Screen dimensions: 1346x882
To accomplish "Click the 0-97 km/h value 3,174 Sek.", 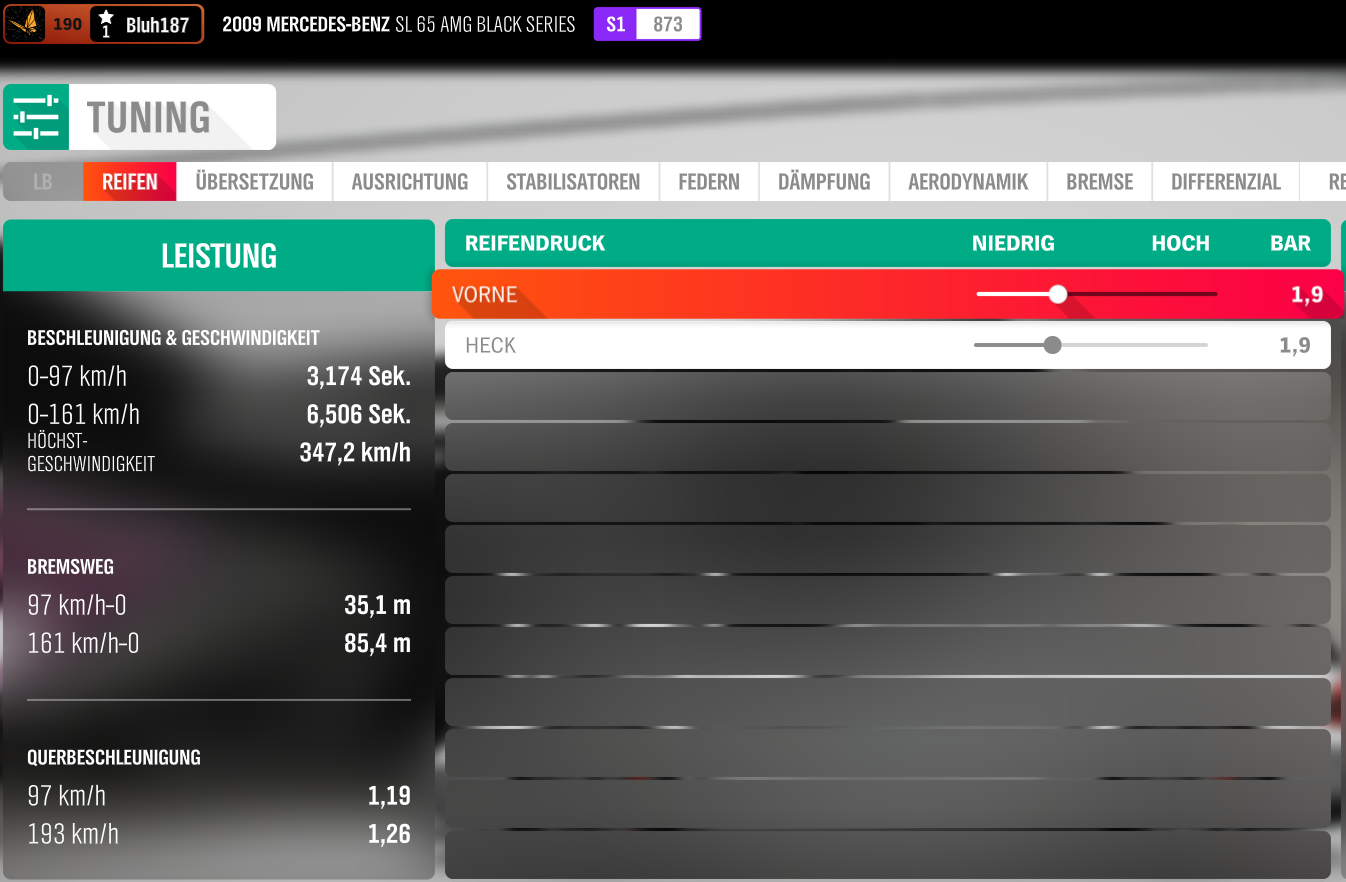I will [x=359, y=377].
